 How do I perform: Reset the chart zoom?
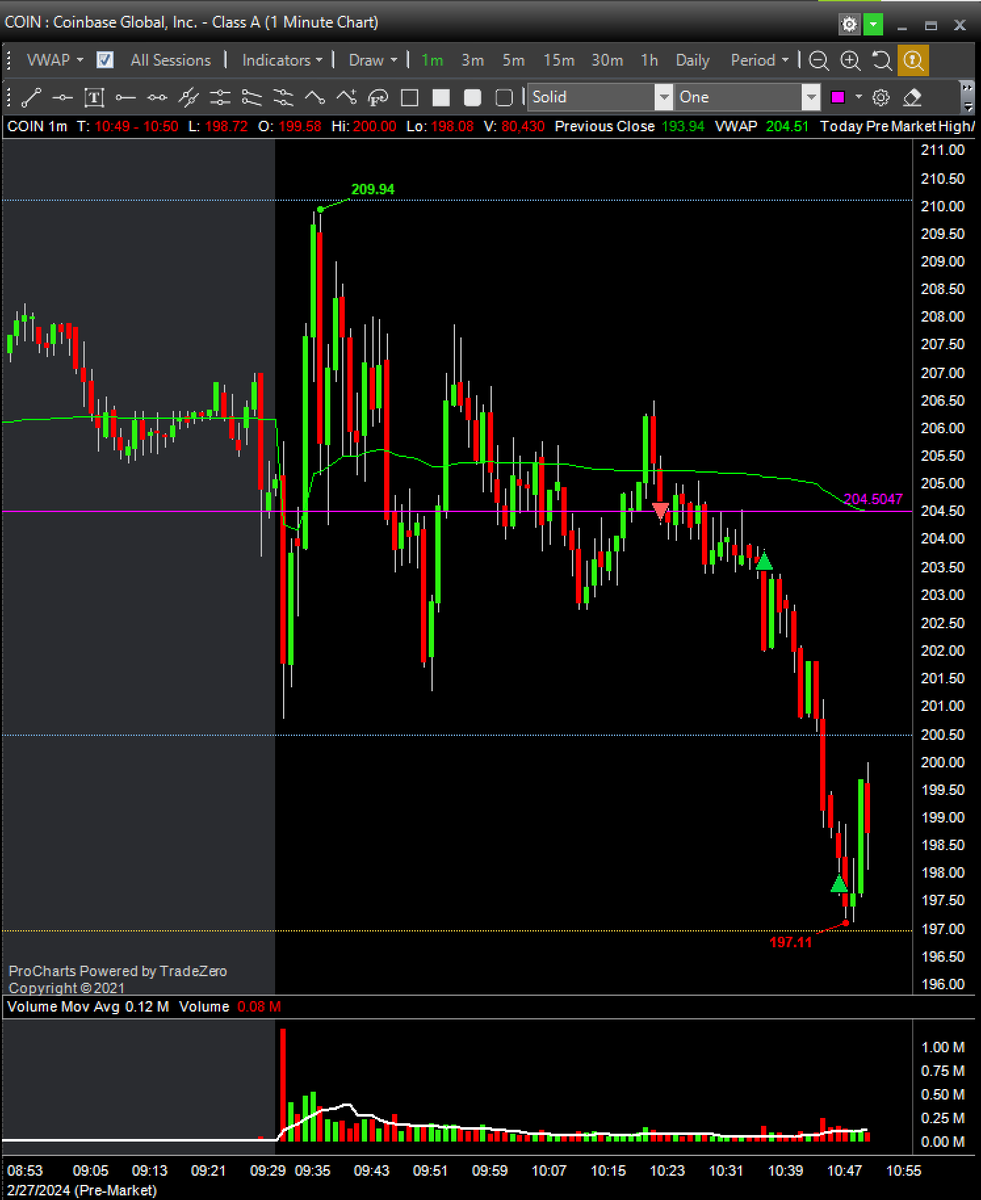tap(882, 60)
